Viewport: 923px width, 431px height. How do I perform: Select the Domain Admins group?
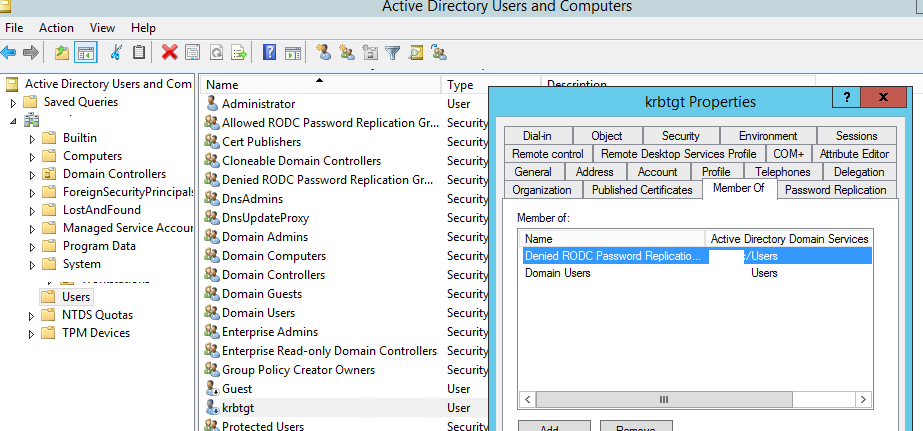point(264,237)
